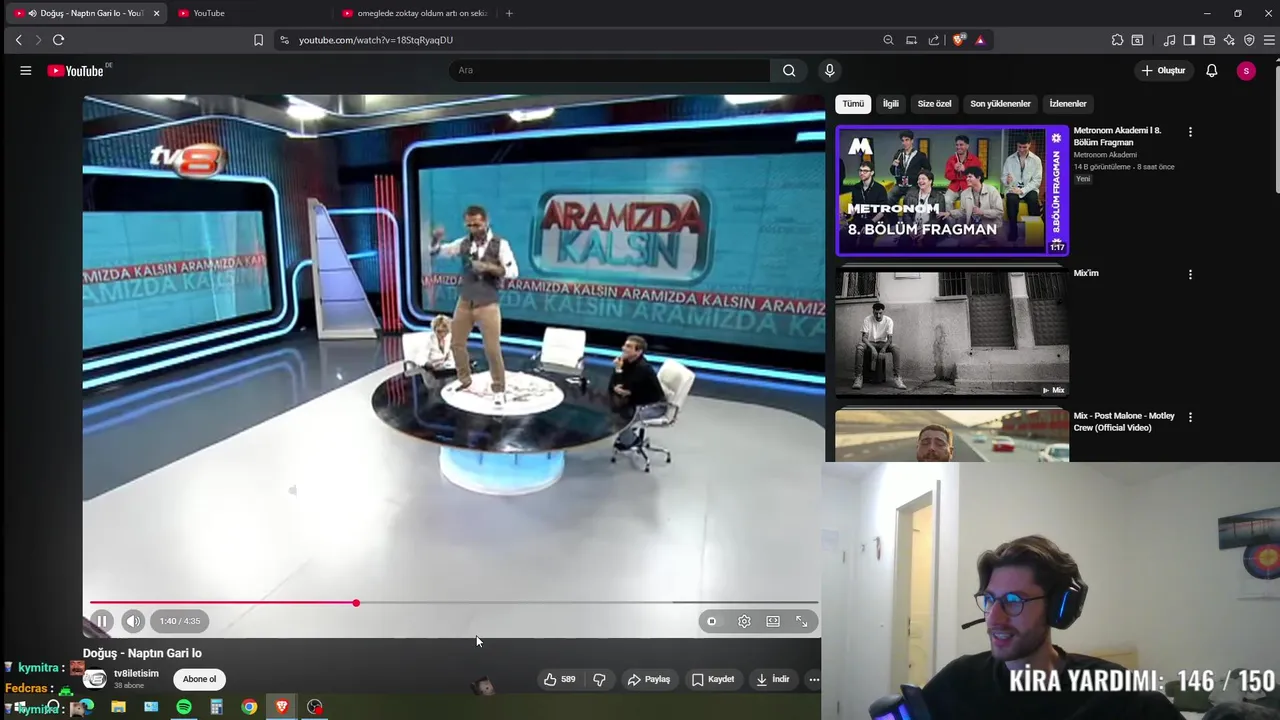This screenshot has height=720, width=1280.
Task: Select the İlgili filter chip
Action: tap(890, 104)
